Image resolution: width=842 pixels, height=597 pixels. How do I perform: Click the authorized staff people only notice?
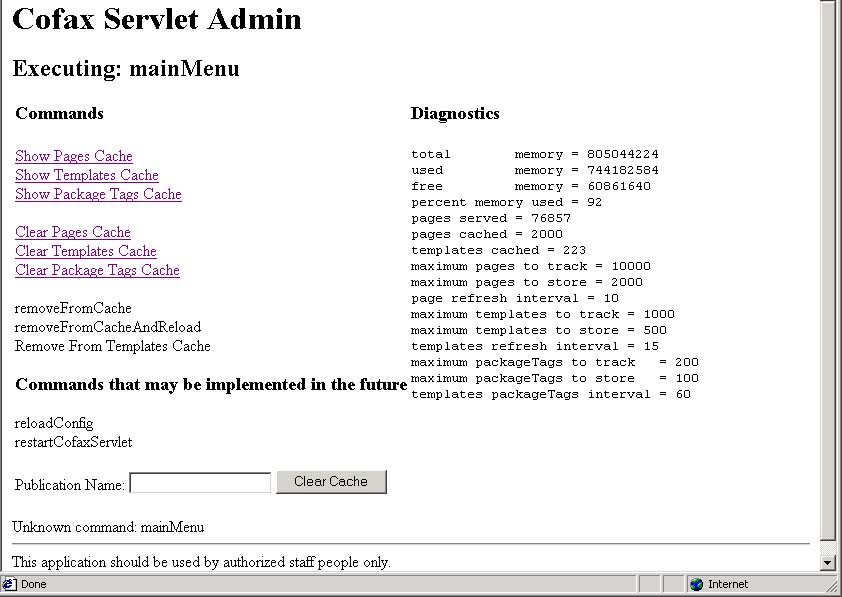click(201, 562)
